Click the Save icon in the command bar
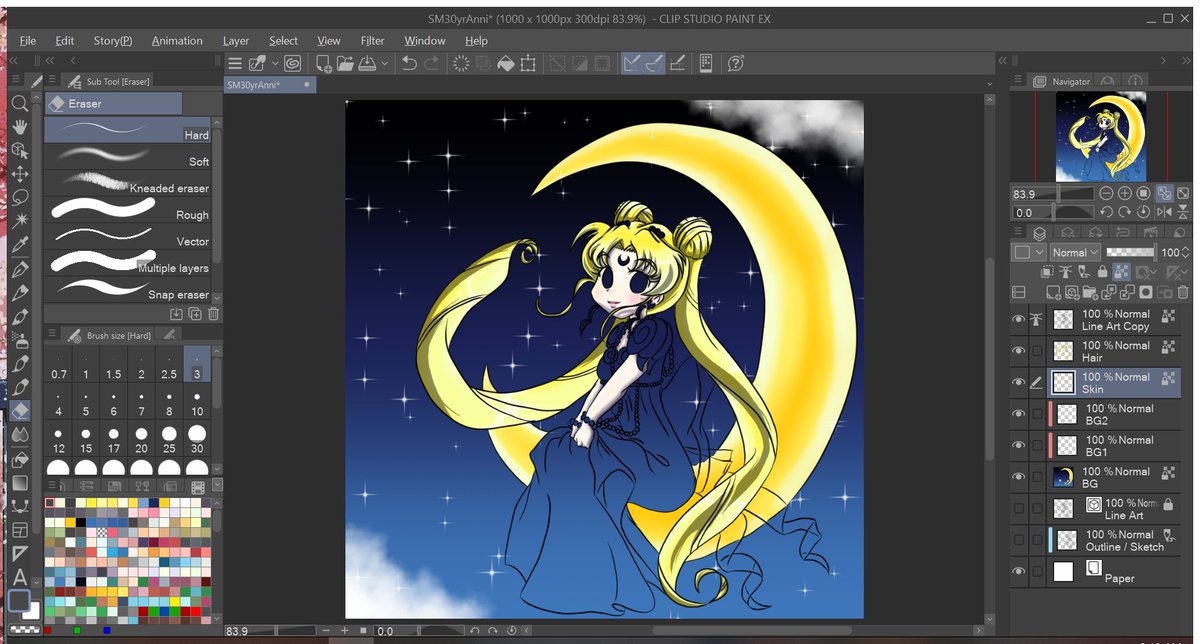This screenshot has height=644, width=1200. pyautogui.click(x=368, y=63)
